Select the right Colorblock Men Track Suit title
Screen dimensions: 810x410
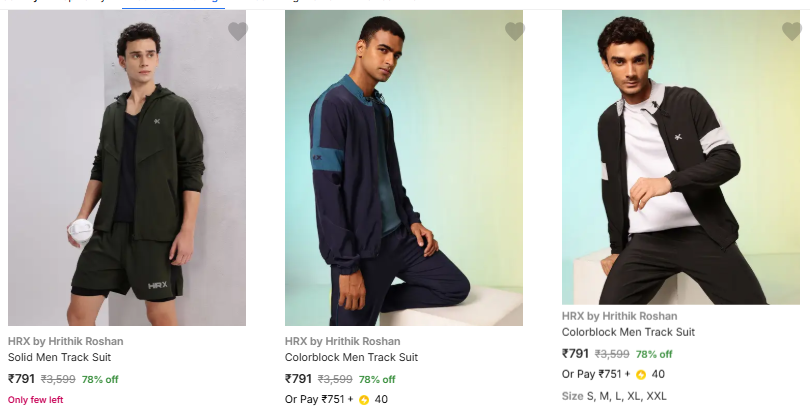click(x=628, y=332)
